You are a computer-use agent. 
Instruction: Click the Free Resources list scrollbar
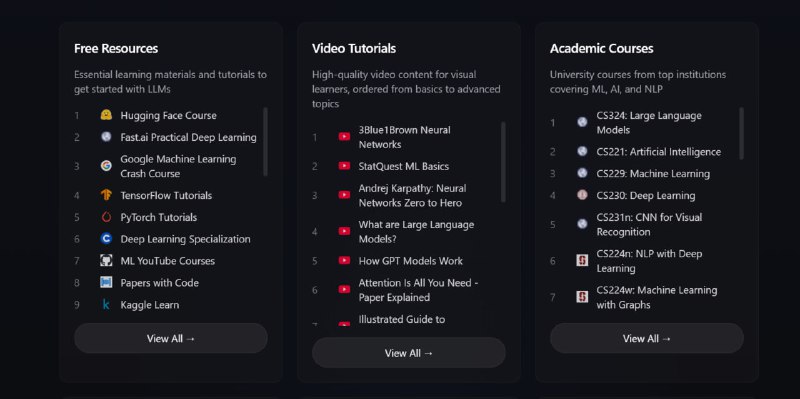(x=265, y=141)
